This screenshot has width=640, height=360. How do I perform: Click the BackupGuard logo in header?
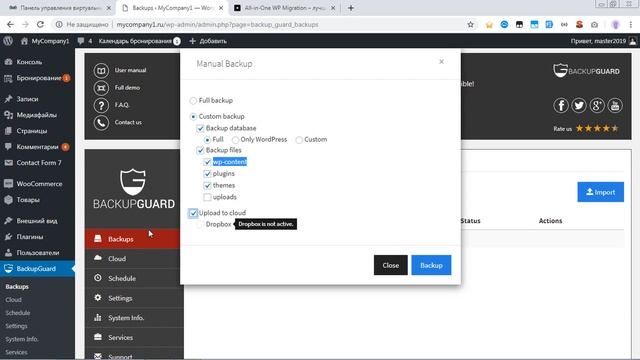coord(586,71)
